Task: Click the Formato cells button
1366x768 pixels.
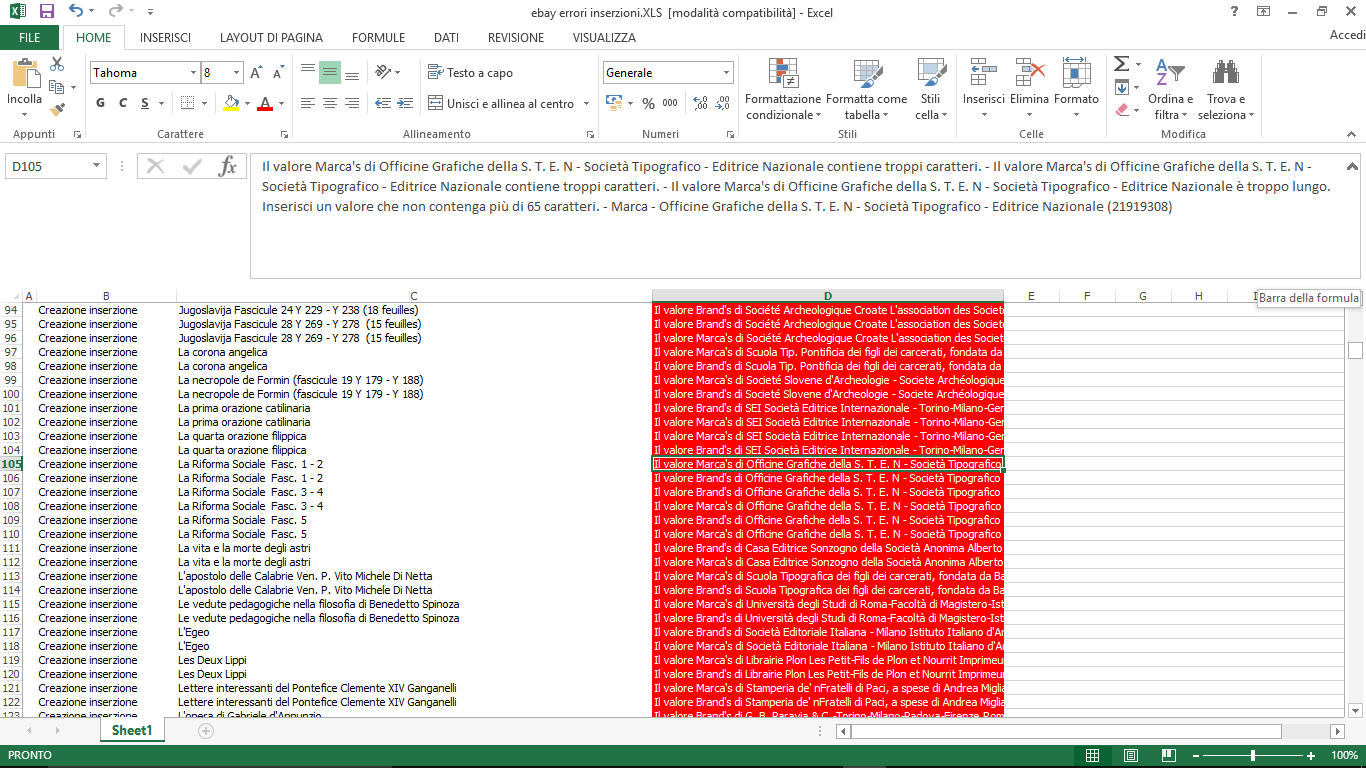Action: click(1076, 88)
